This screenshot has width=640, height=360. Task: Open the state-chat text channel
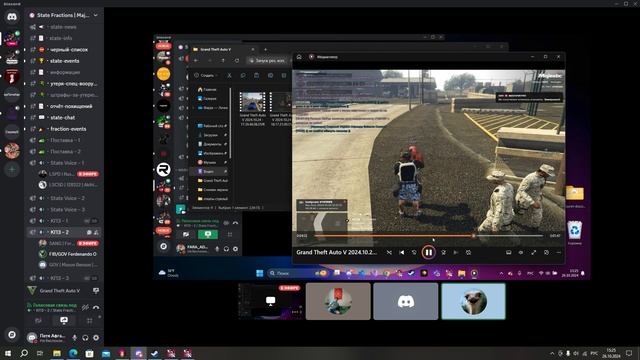(x=63, y=118)
